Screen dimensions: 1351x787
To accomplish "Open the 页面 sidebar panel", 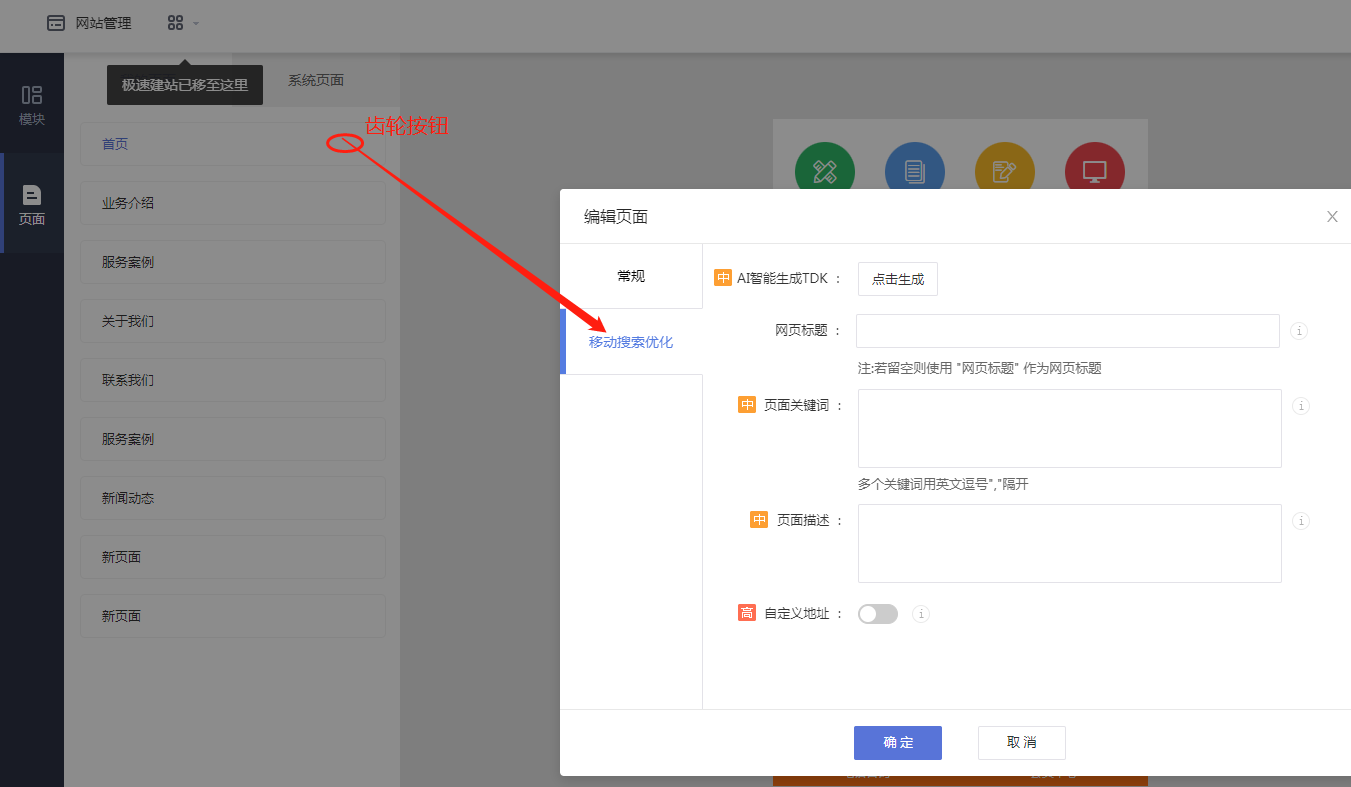I will click(32, 204).
